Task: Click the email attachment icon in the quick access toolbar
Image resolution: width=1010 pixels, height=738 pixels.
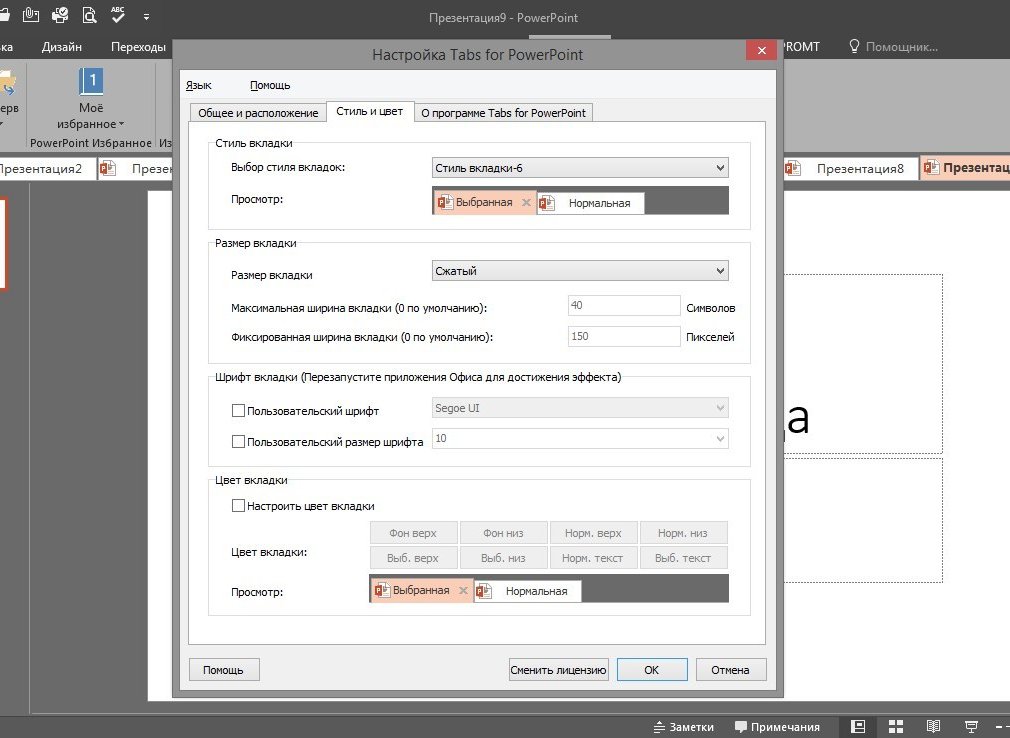Action: pyautogui.click(x=31, y=14)
